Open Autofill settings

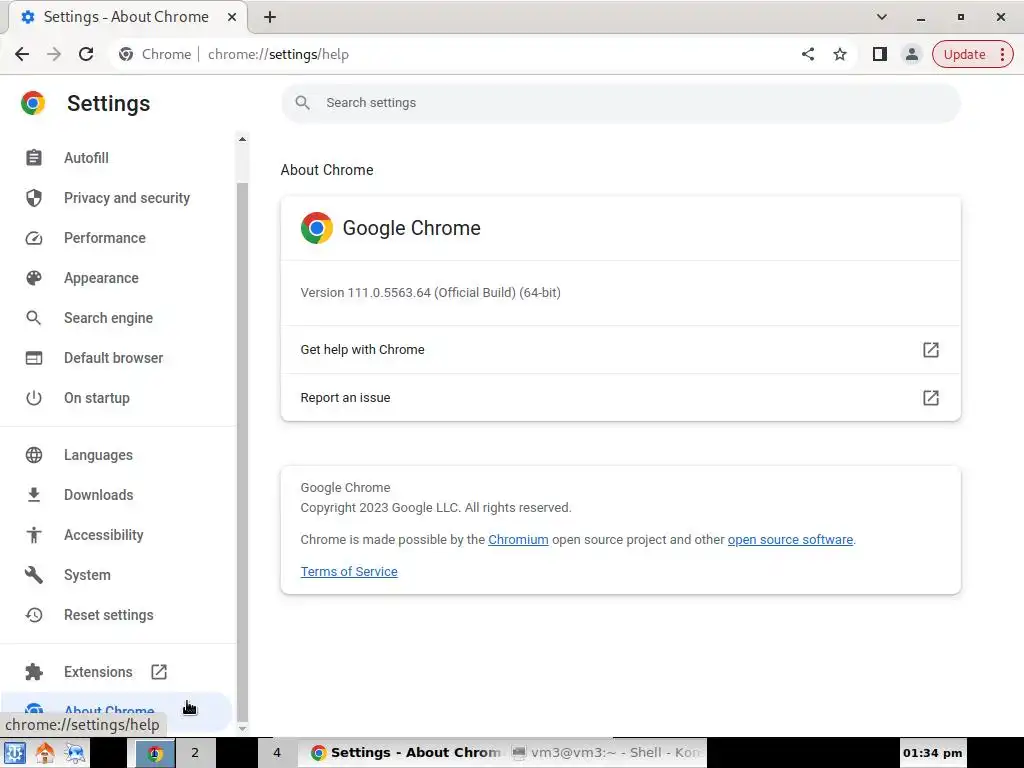(86, 158)
